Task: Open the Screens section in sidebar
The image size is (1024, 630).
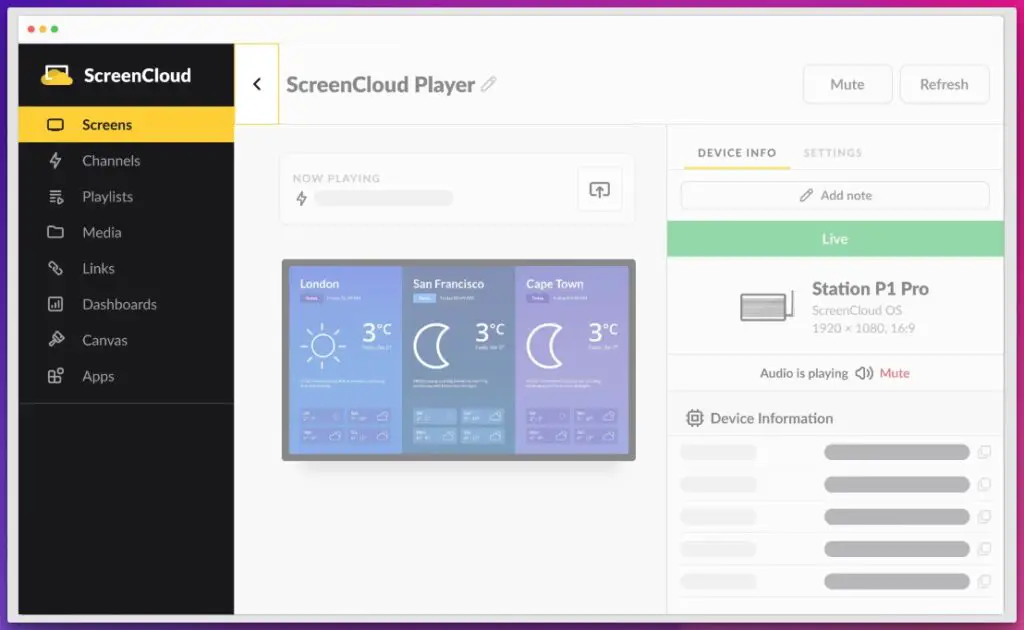Action: [x=126, y=125]
